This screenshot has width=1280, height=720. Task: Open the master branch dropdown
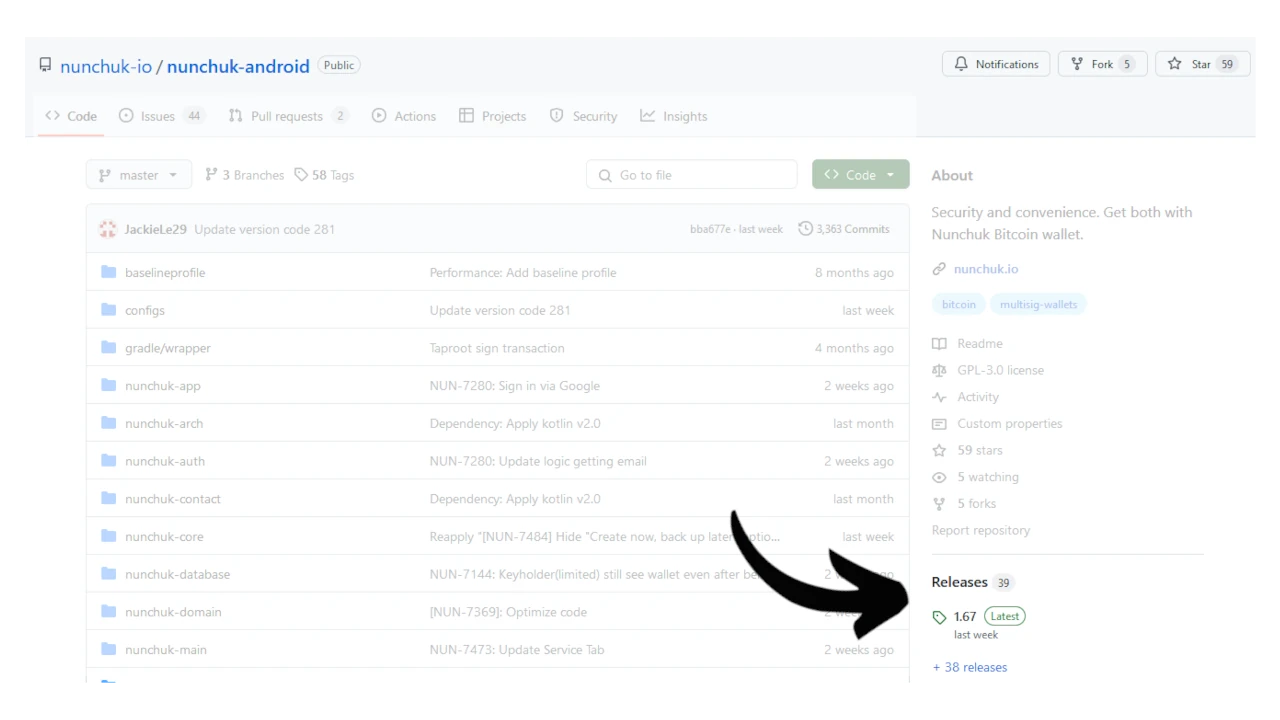[x=138, y=175]
